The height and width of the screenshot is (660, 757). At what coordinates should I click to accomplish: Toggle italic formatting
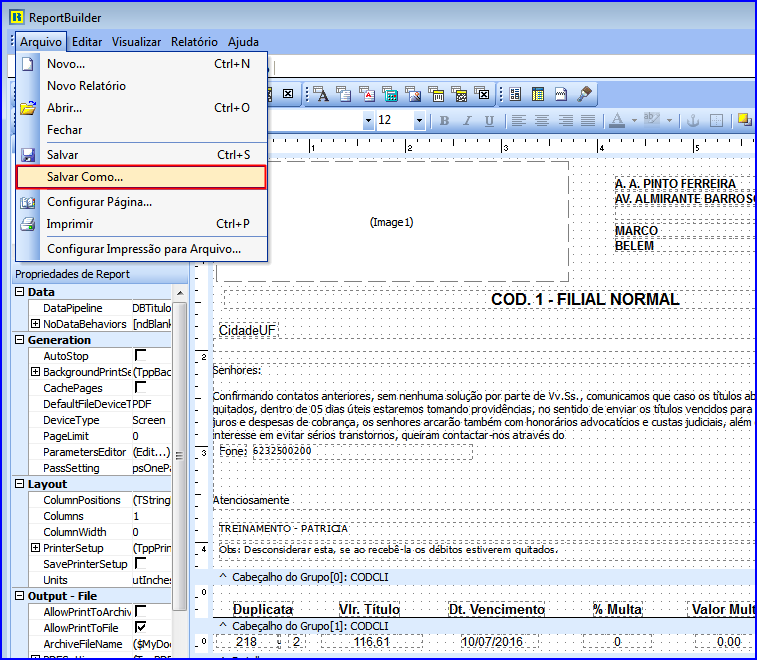(x=467, y=121)
